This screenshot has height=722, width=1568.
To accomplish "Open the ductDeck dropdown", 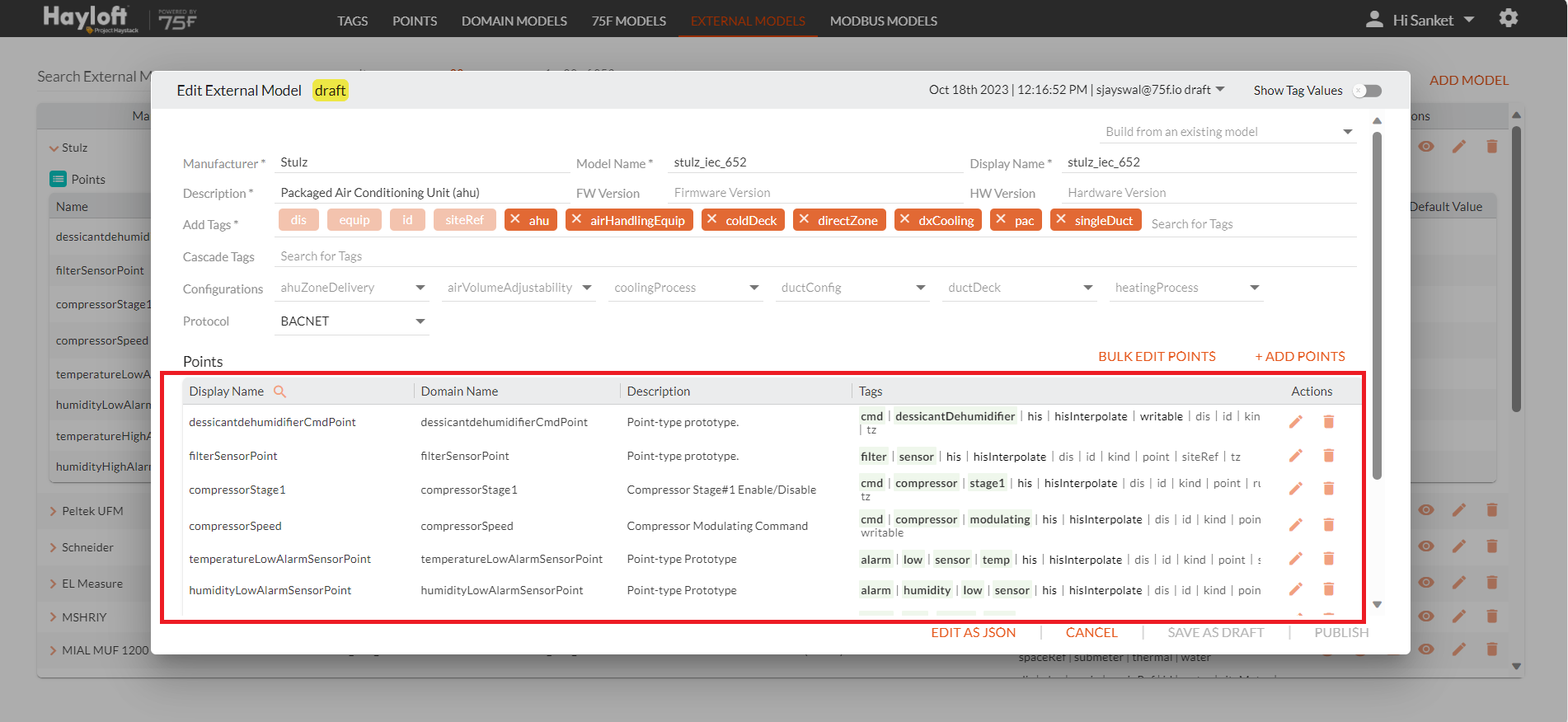I will tap(1020, 288).
